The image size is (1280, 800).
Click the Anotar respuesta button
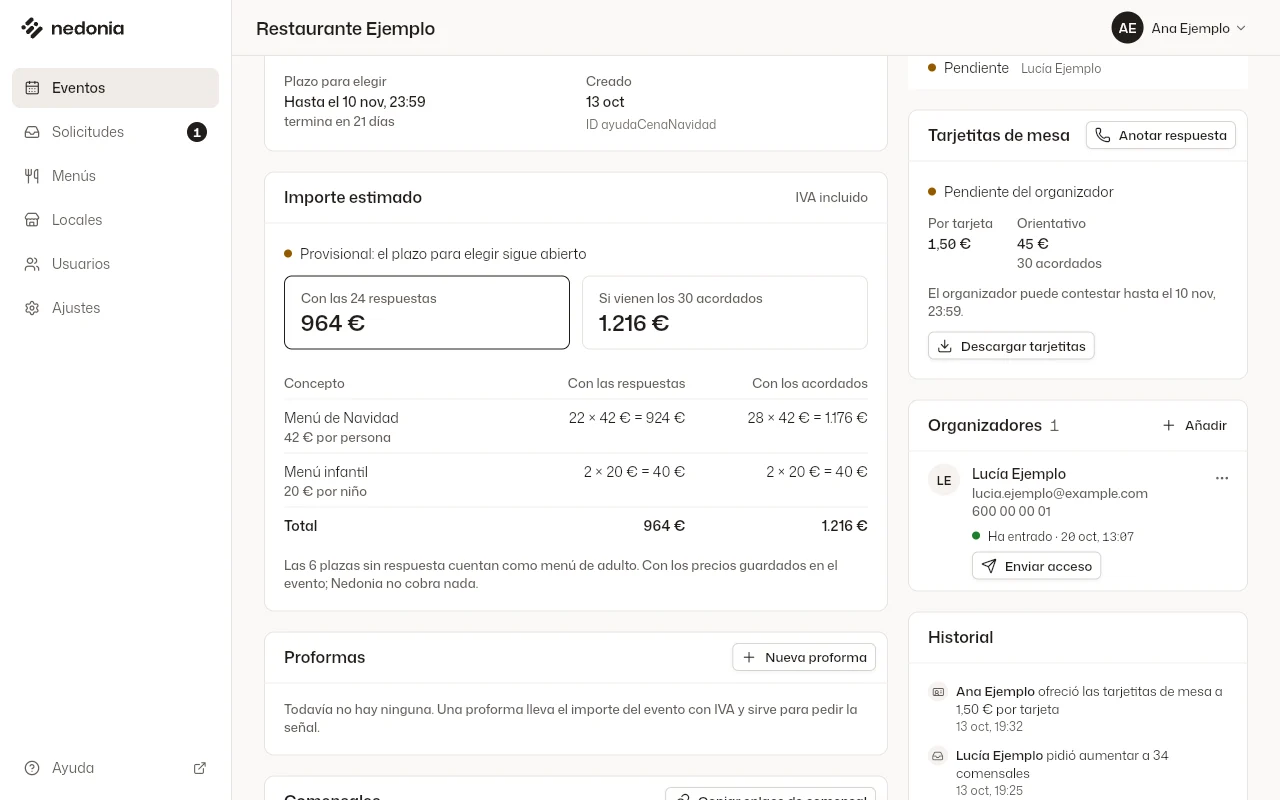[x=1161, y=135]
